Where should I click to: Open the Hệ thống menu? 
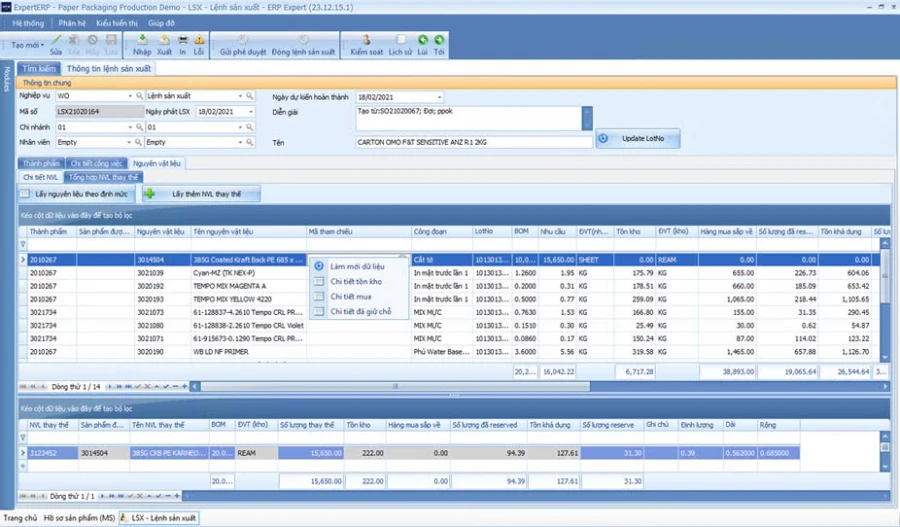28,23
